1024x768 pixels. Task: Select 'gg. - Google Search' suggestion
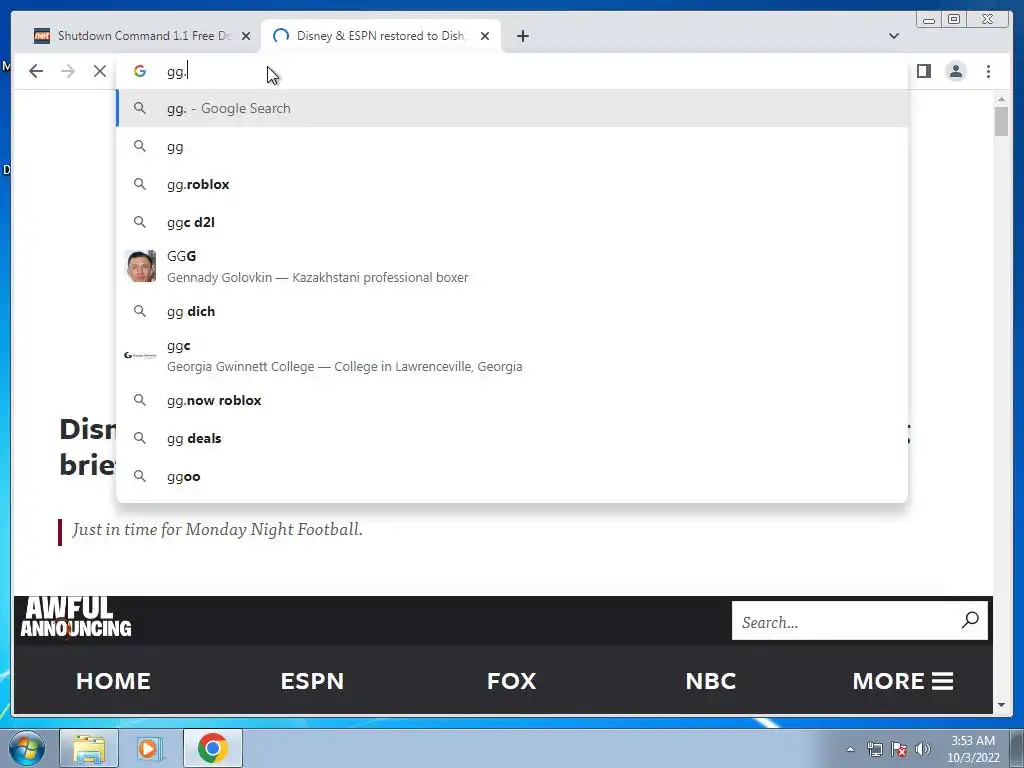click(x=512, y=108)
